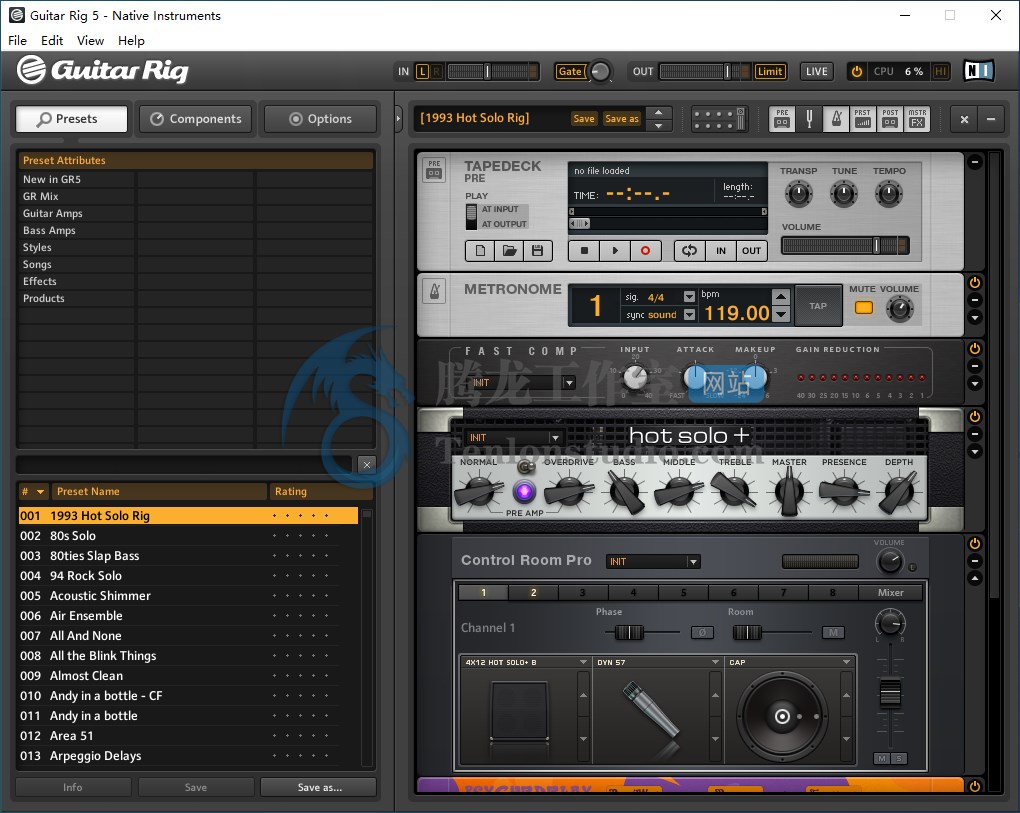Toggle Metronome module power
This screenshot has height=813, width=1020.
[x=974, y=282]
